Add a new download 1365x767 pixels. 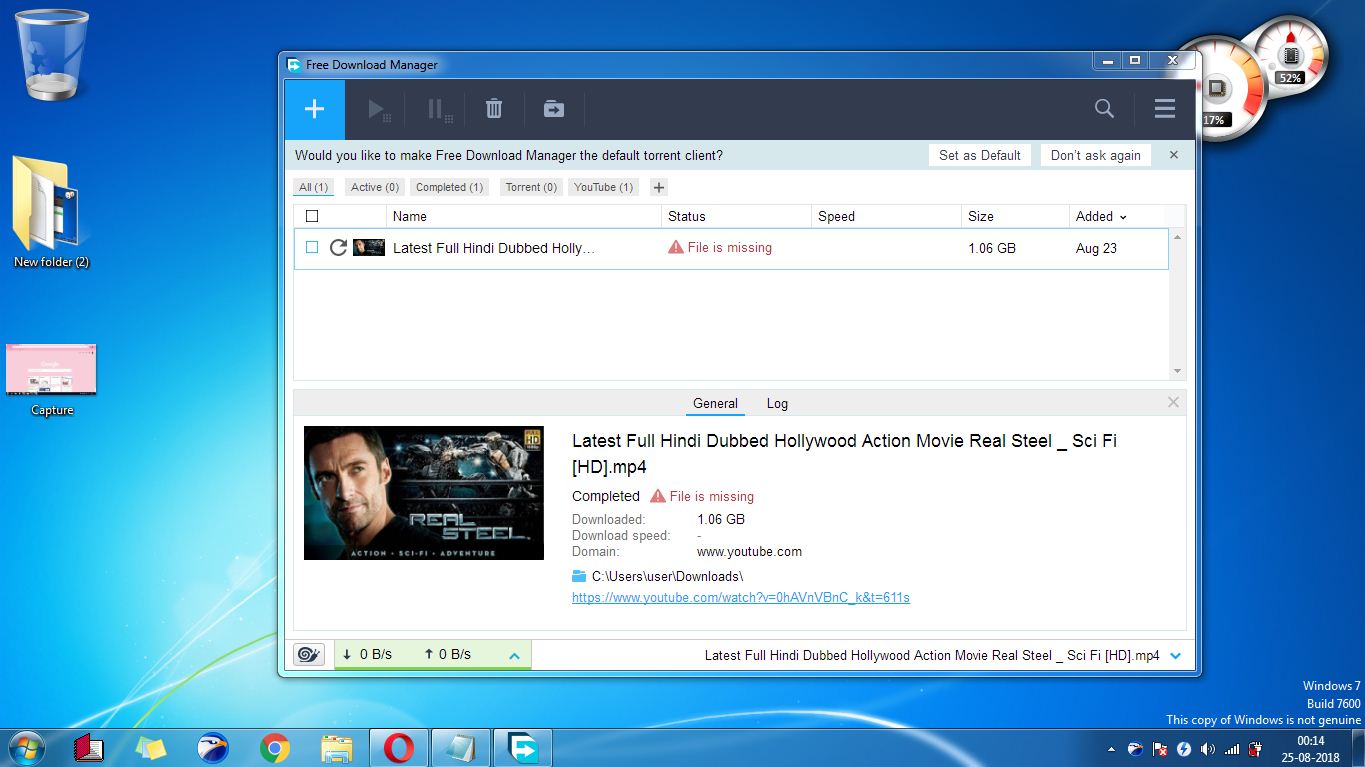pyautogui.click(x=313, y=108)
